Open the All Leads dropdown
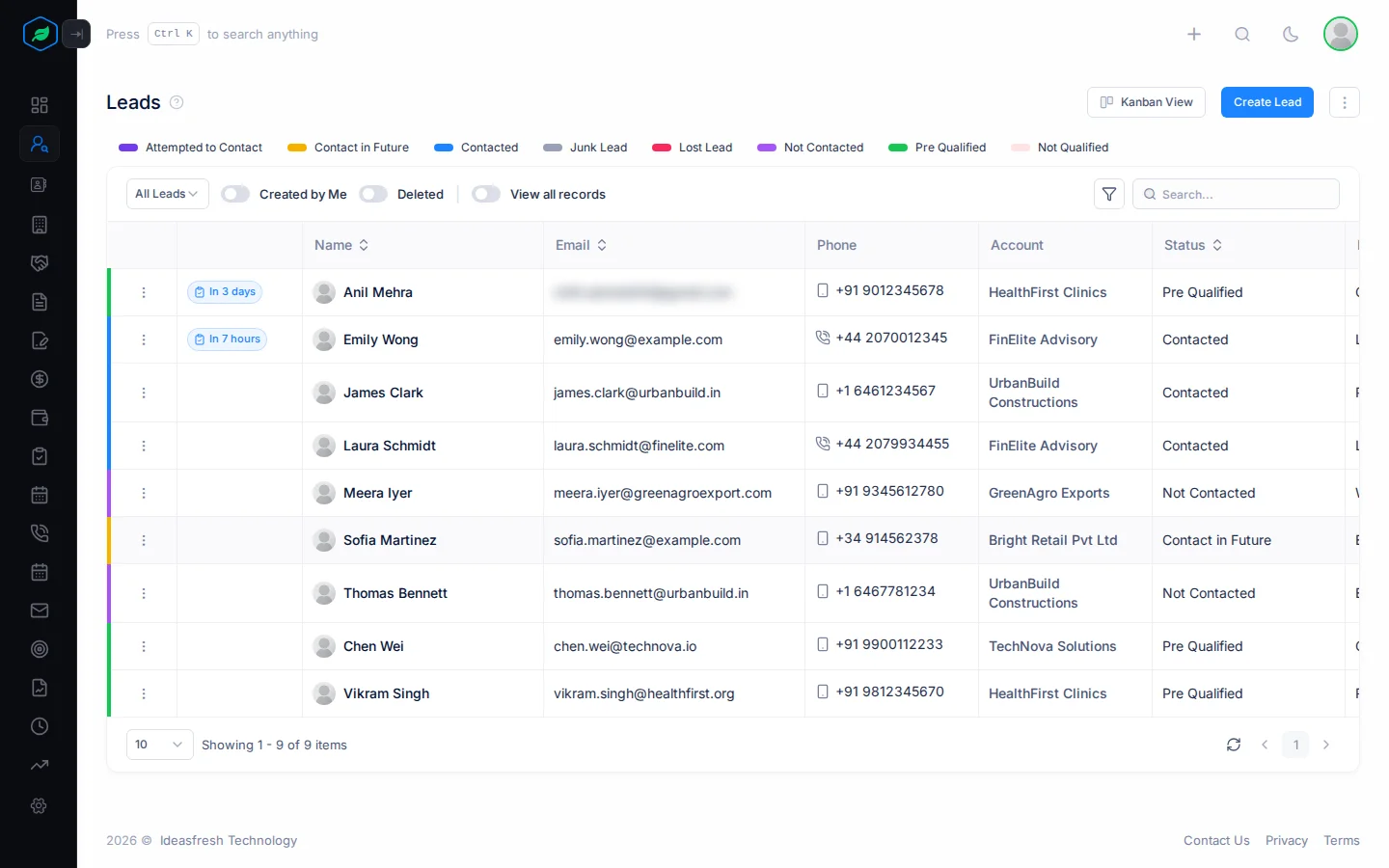The width and height of the screenshot is (1389, 868). pyautogui.click(x=168, y=194)
